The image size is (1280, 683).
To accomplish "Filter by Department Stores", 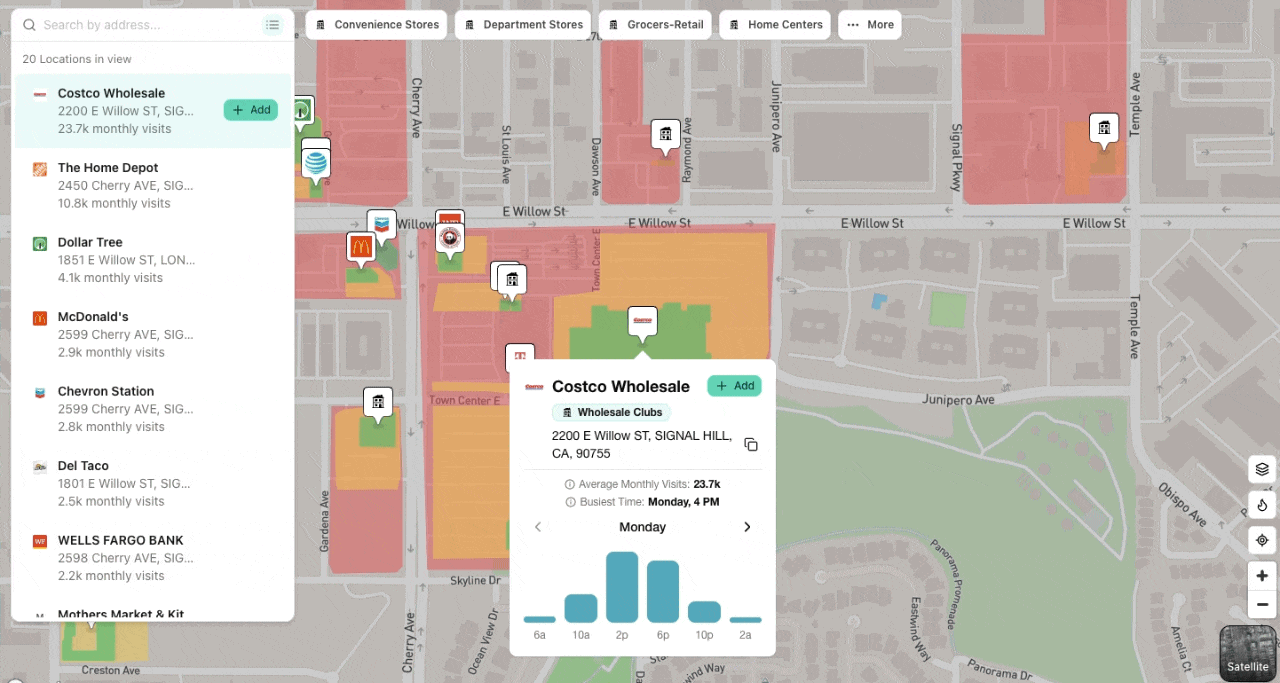I will click(x=522, y=25).
